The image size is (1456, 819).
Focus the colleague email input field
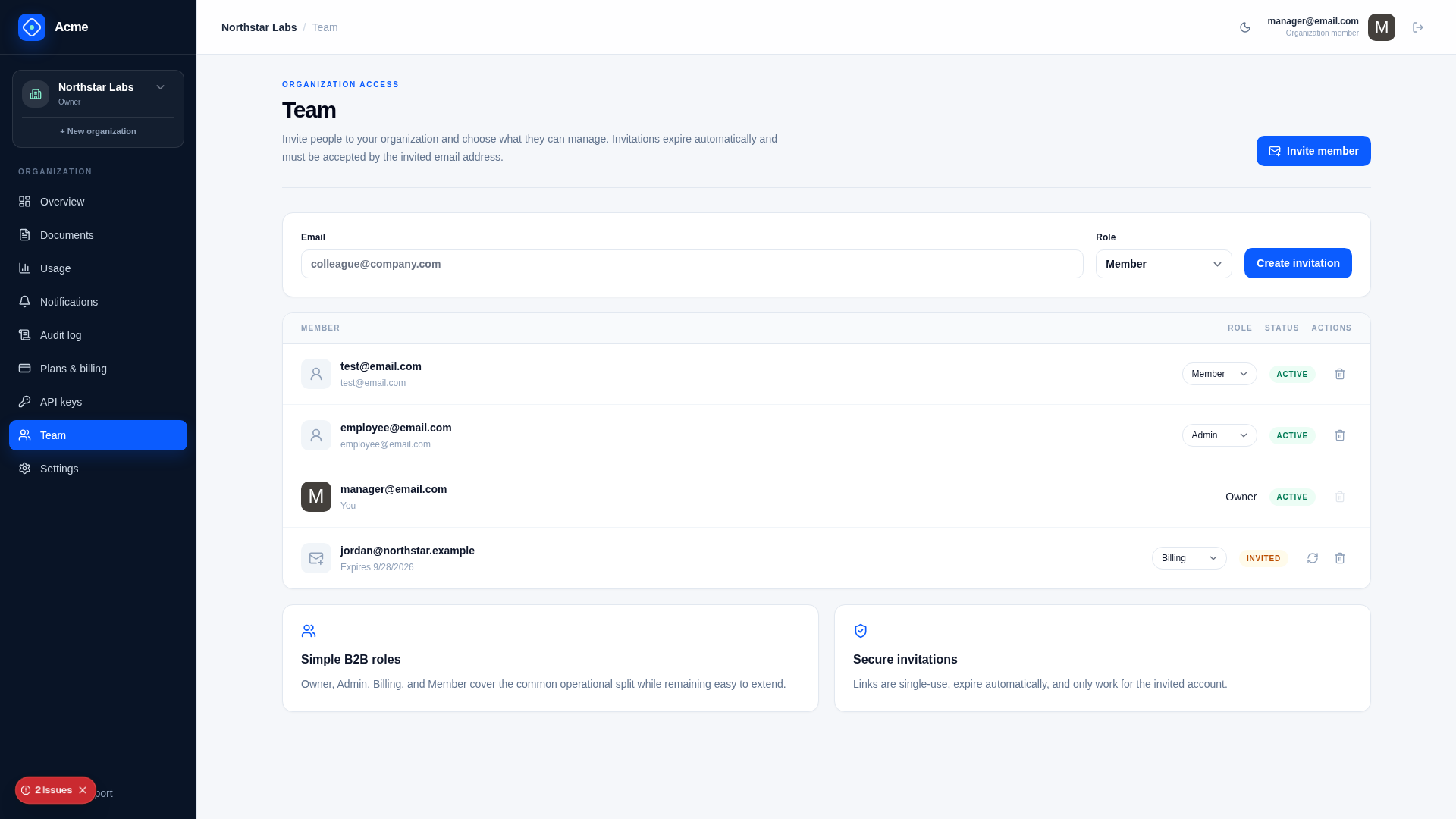click(692, 264)
